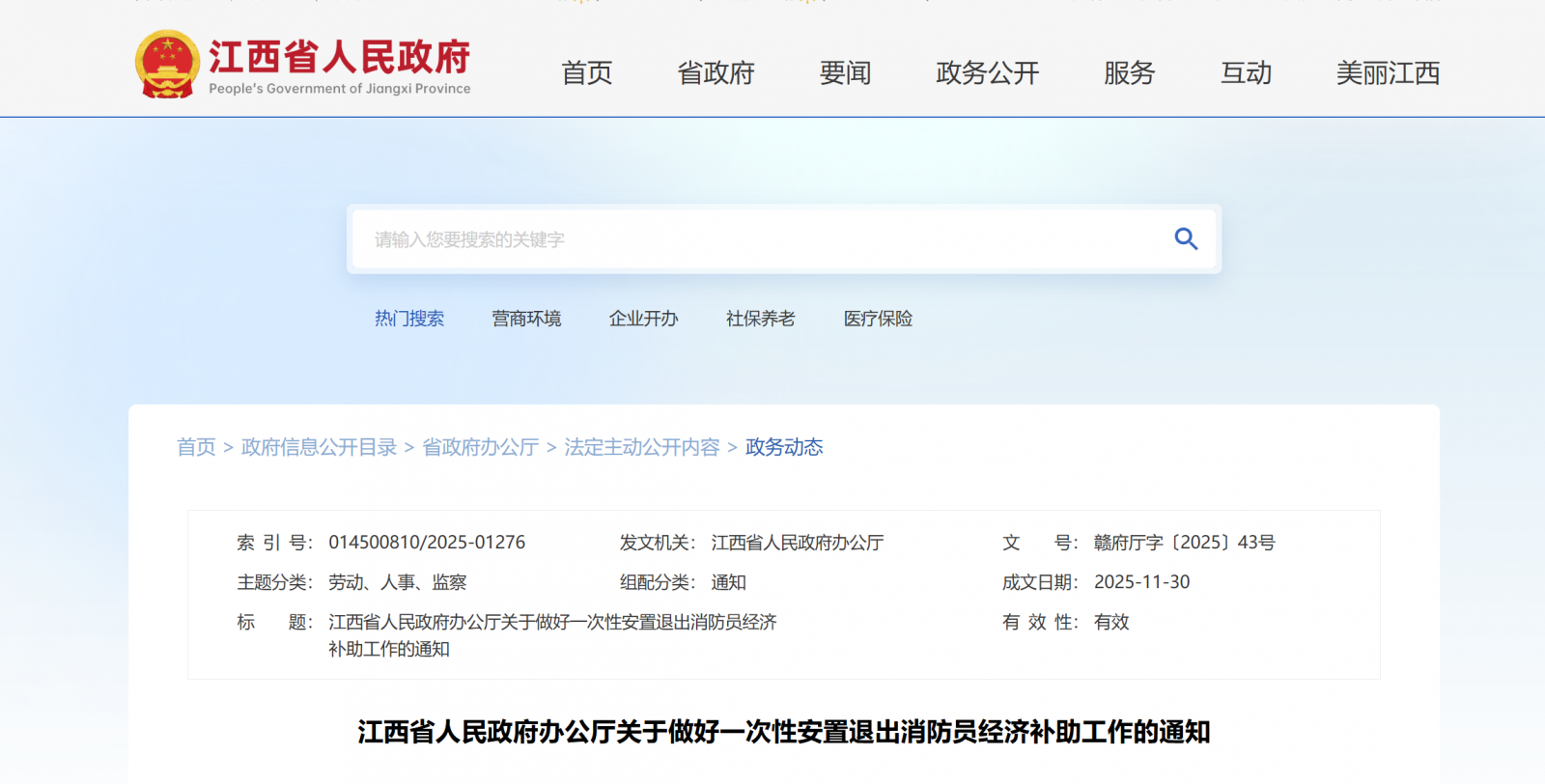Click the national emblem logo
Image resolution: width=1545 pixels, height=784 pixels.
click(x=167, y=65)
